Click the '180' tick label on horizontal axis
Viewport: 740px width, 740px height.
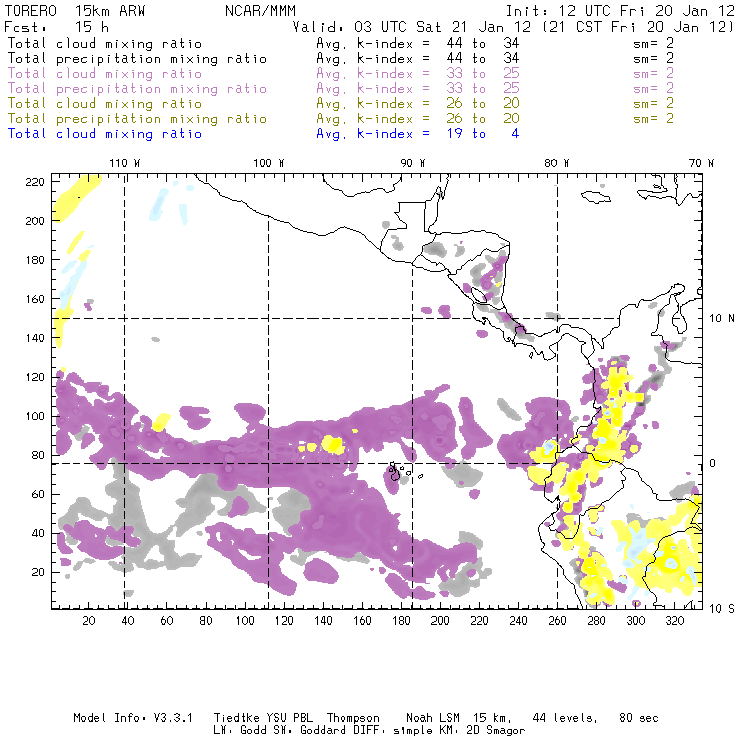(401, 621)
